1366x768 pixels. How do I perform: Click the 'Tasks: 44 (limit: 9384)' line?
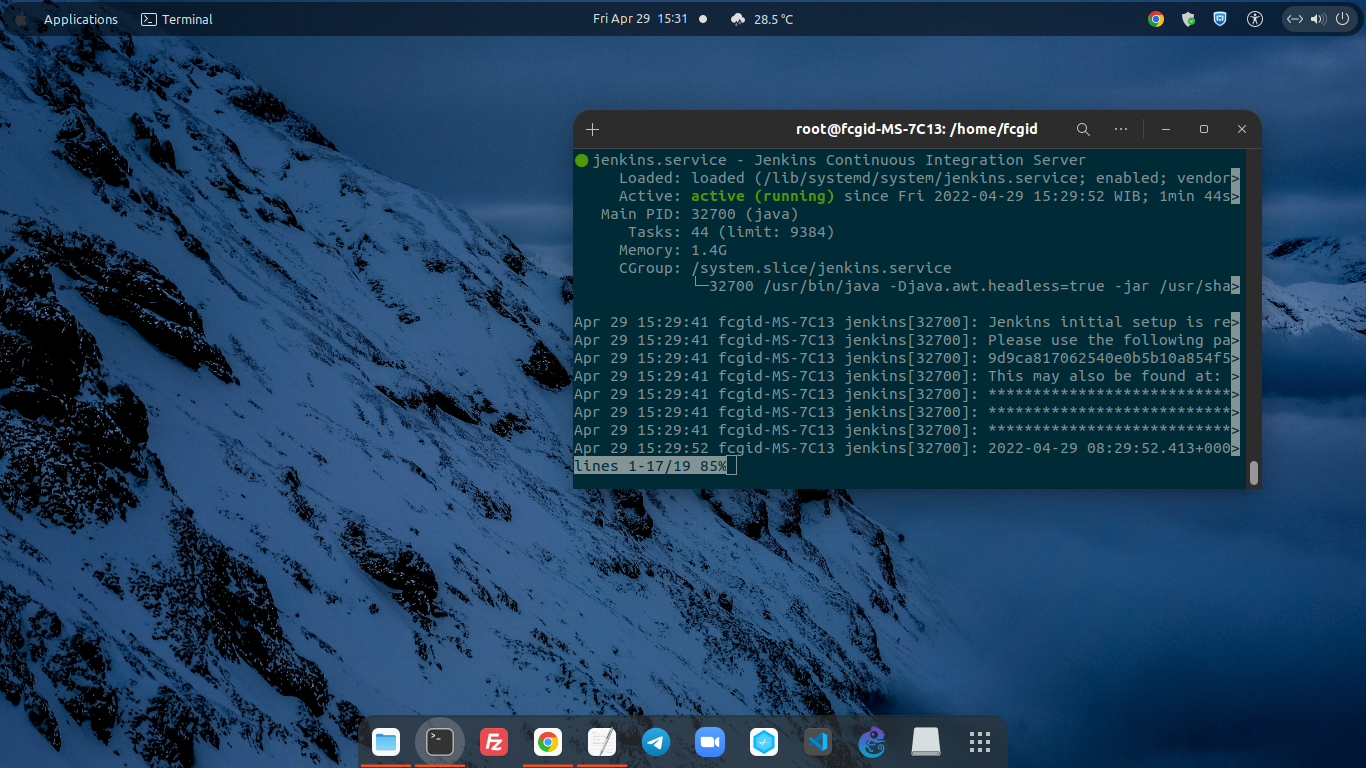[x=731, y=232]
